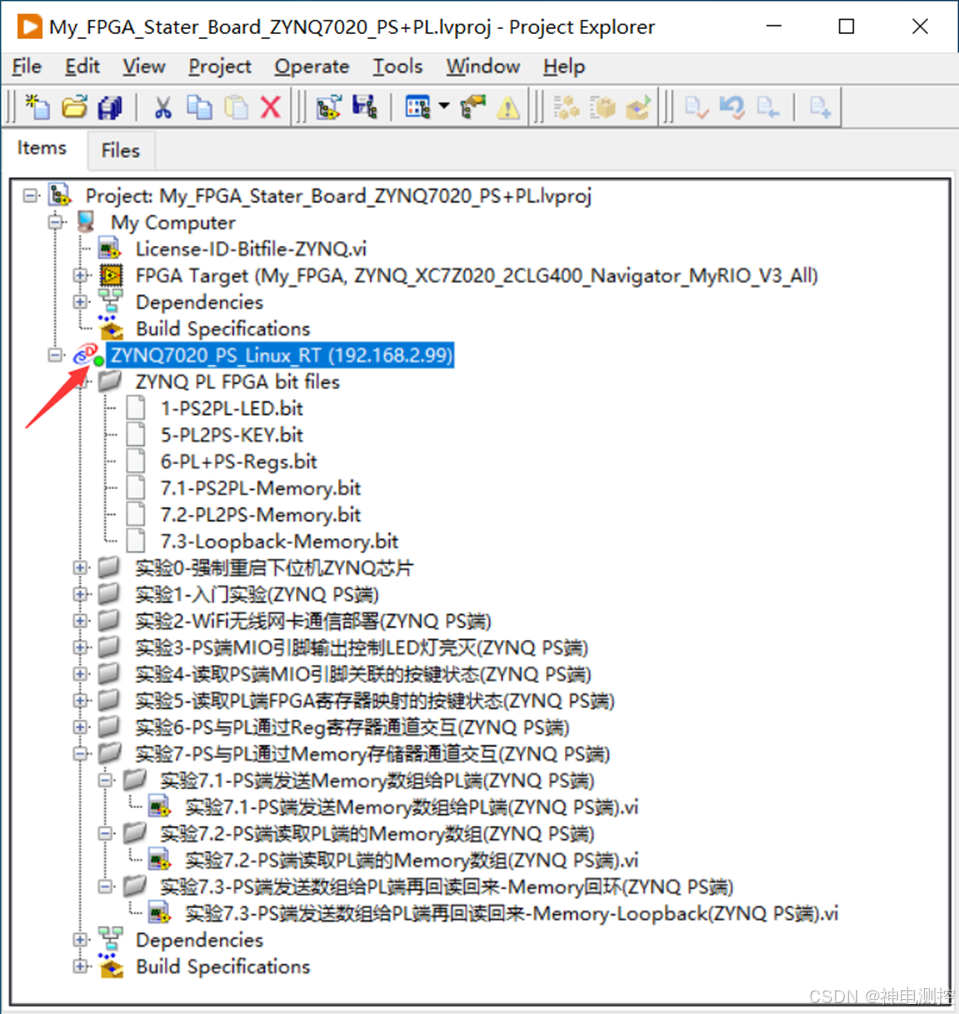This screenshot has height=1014, width=959.
Task: Switch to the Files tab
Action: point(120,151)
